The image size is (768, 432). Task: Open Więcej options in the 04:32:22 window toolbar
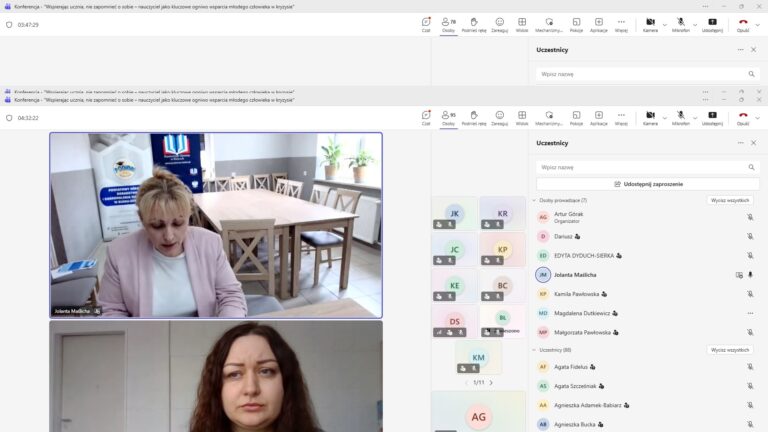[621, 118]
